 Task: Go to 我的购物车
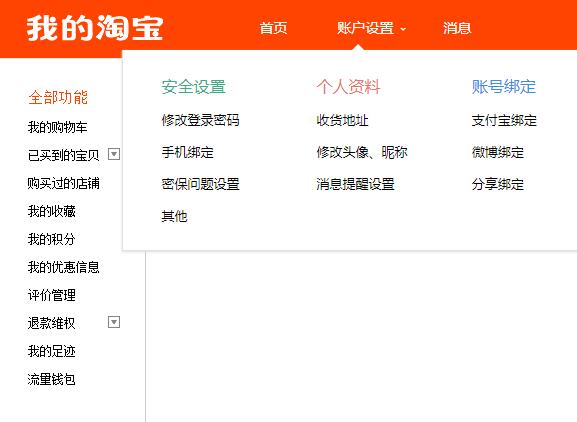coord(57,127)
